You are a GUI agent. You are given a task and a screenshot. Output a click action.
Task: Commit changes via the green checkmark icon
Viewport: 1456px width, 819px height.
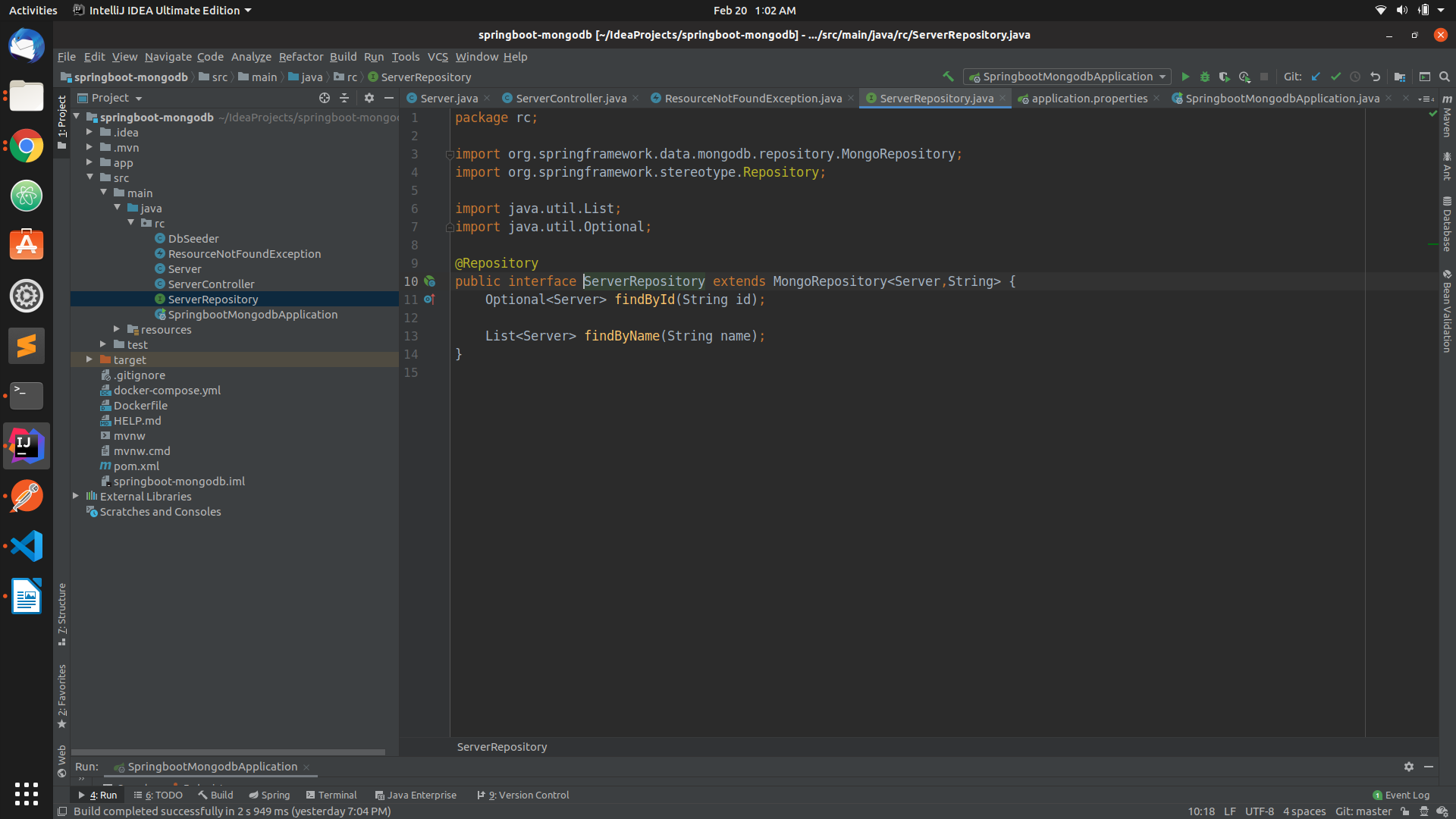[x=1336, y=77]
